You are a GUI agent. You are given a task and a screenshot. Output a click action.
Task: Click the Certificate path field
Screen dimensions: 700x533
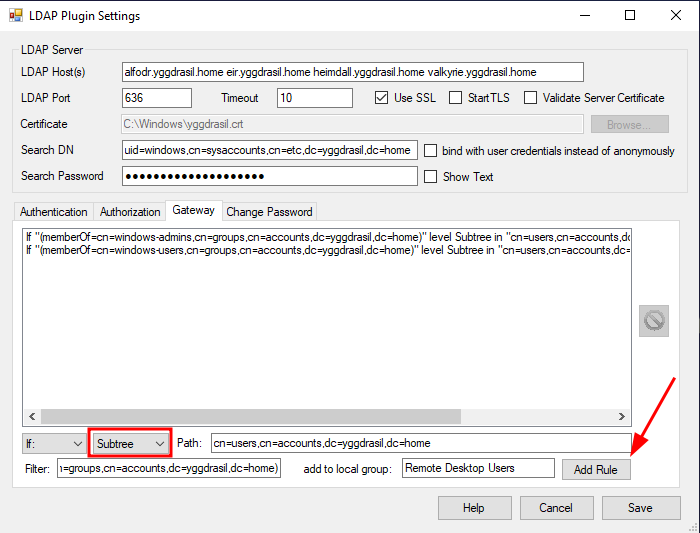352,124
